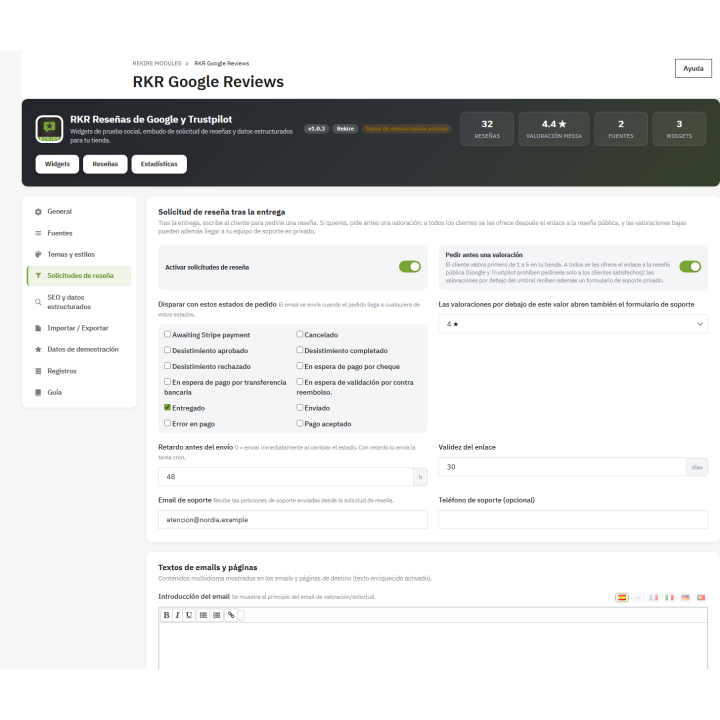
Task: Insert link in email editor
Action: pyautogui.click(x=231, y=615)
